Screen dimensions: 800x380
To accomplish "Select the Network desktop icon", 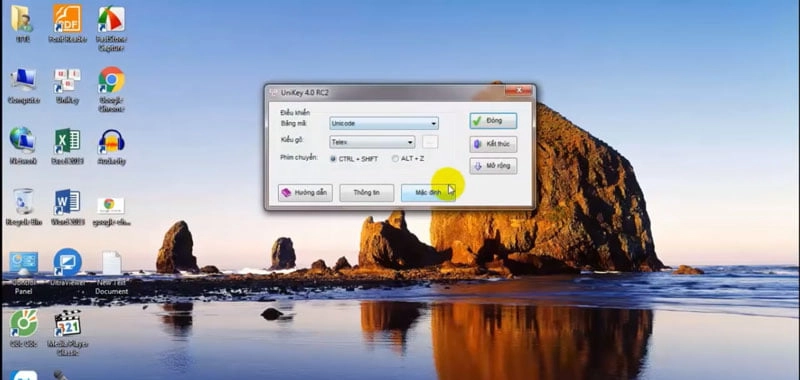I will point(23,146).
